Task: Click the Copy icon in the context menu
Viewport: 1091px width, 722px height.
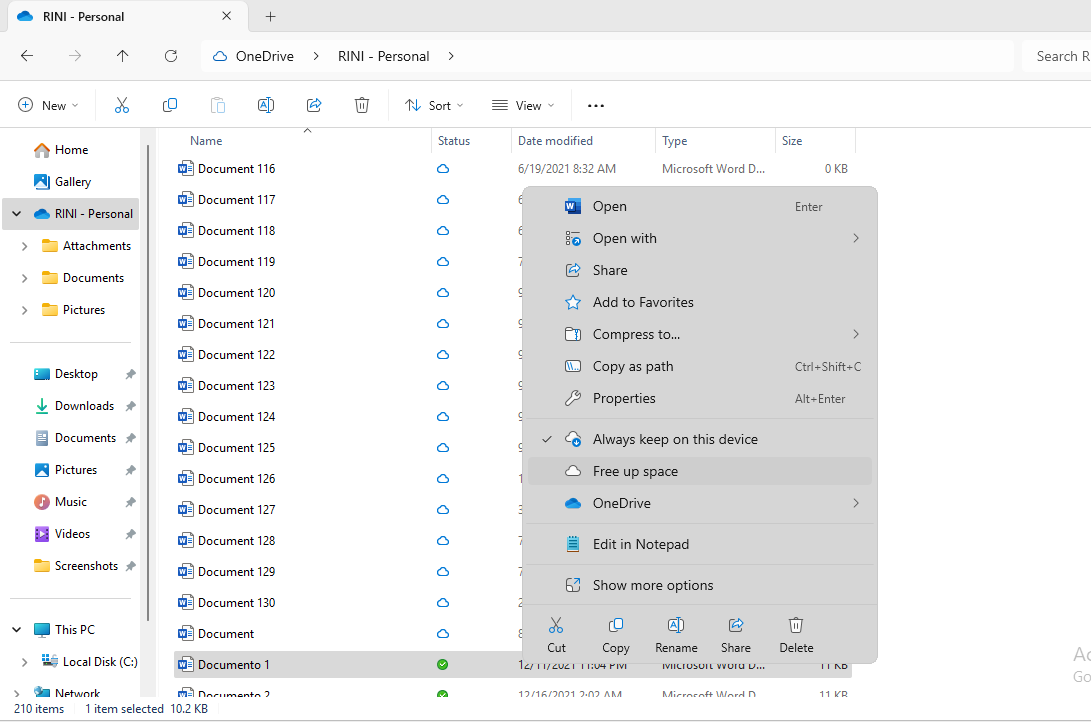Action: click(x=616, y=626)
